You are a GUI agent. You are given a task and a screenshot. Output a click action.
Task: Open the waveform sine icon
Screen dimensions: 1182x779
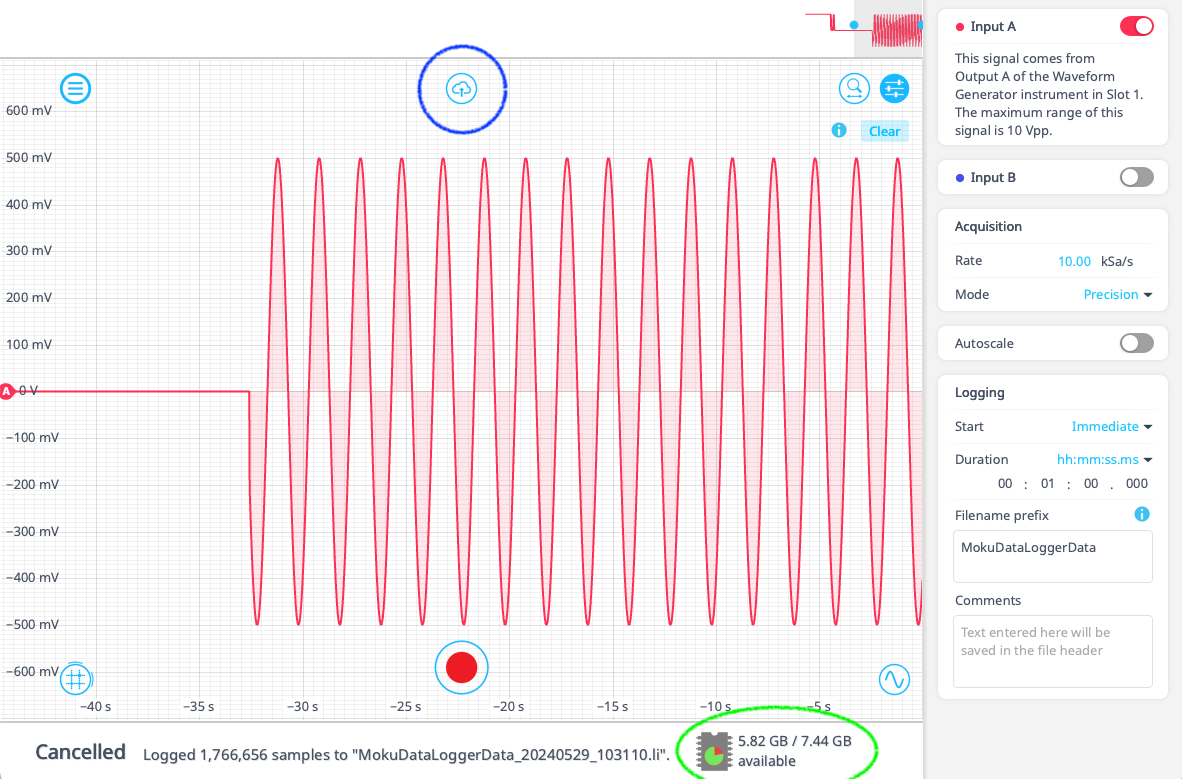(x=894, y=679)
